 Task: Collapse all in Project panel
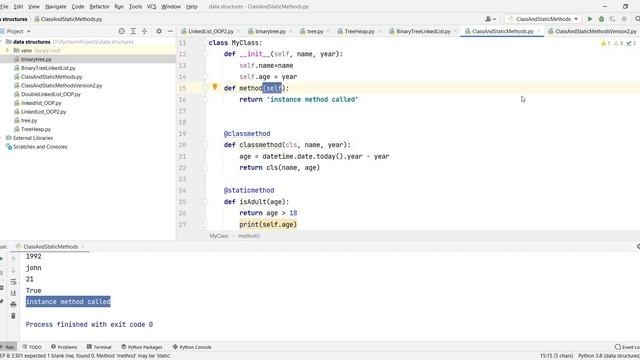pyautogui.click(x=144, y=31)
